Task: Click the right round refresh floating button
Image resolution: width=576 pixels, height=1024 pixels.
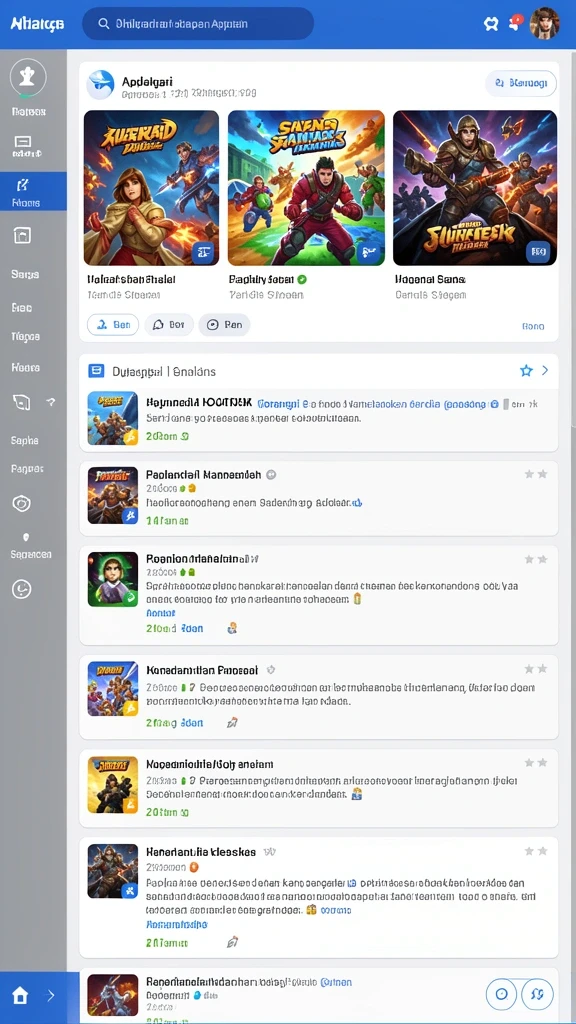Action: 537,995
